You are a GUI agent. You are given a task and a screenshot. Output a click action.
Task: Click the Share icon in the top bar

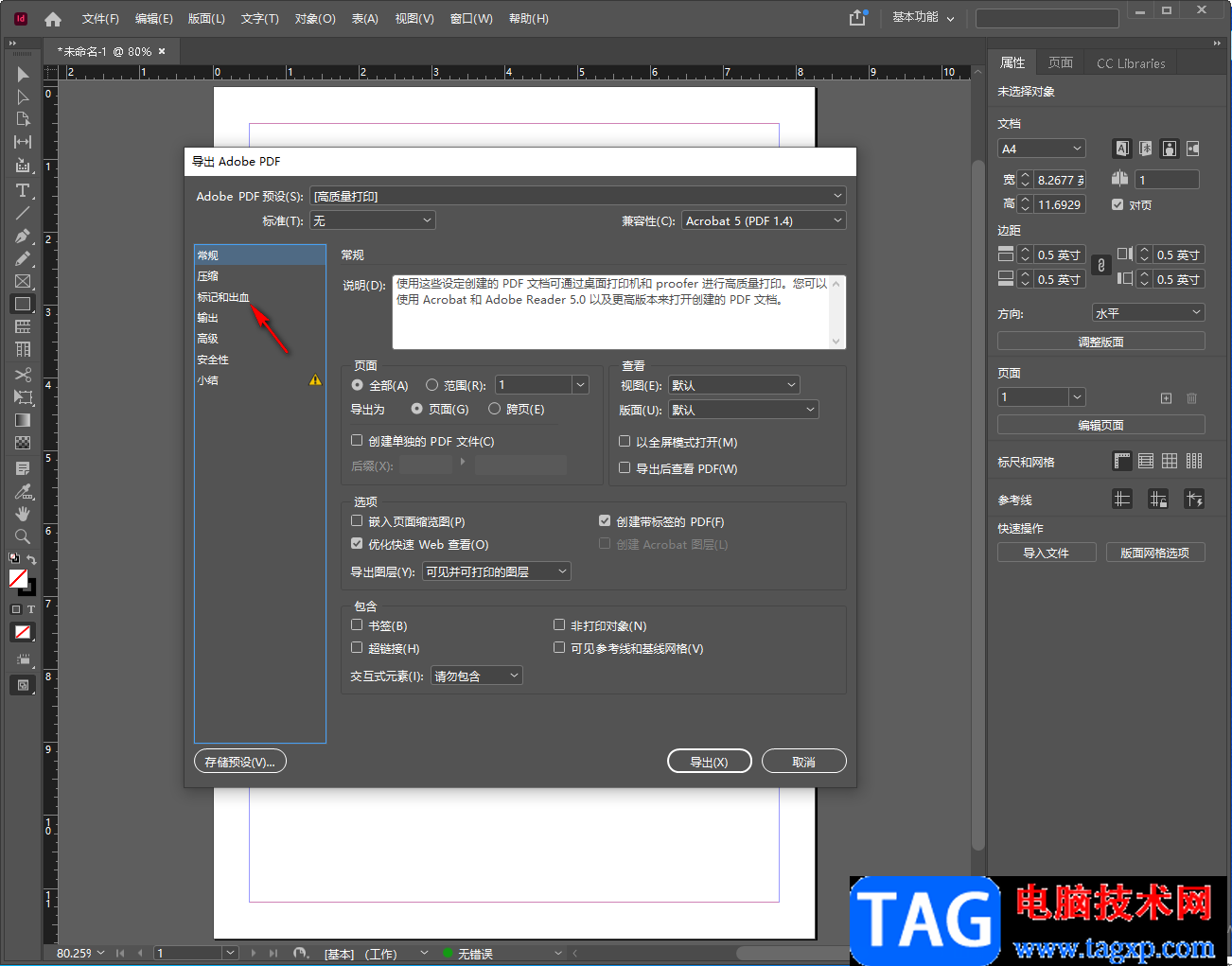857,18
